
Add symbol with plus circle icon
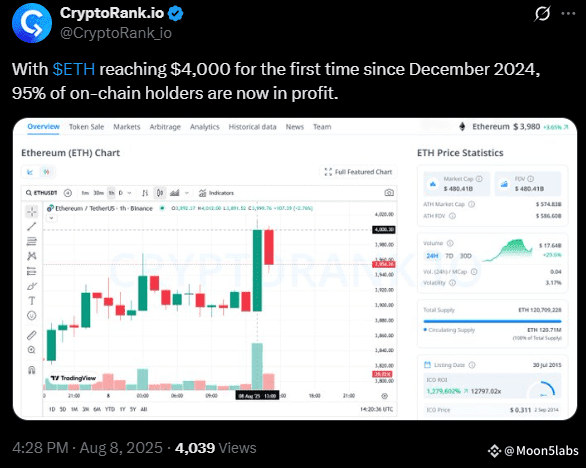click(68, 193)
